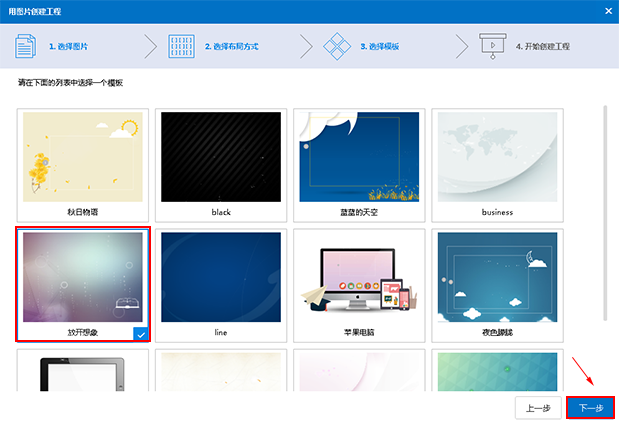Click the 下一步 next button
The height and width of the screenshot is (433, 620).
tap(591, 408)
